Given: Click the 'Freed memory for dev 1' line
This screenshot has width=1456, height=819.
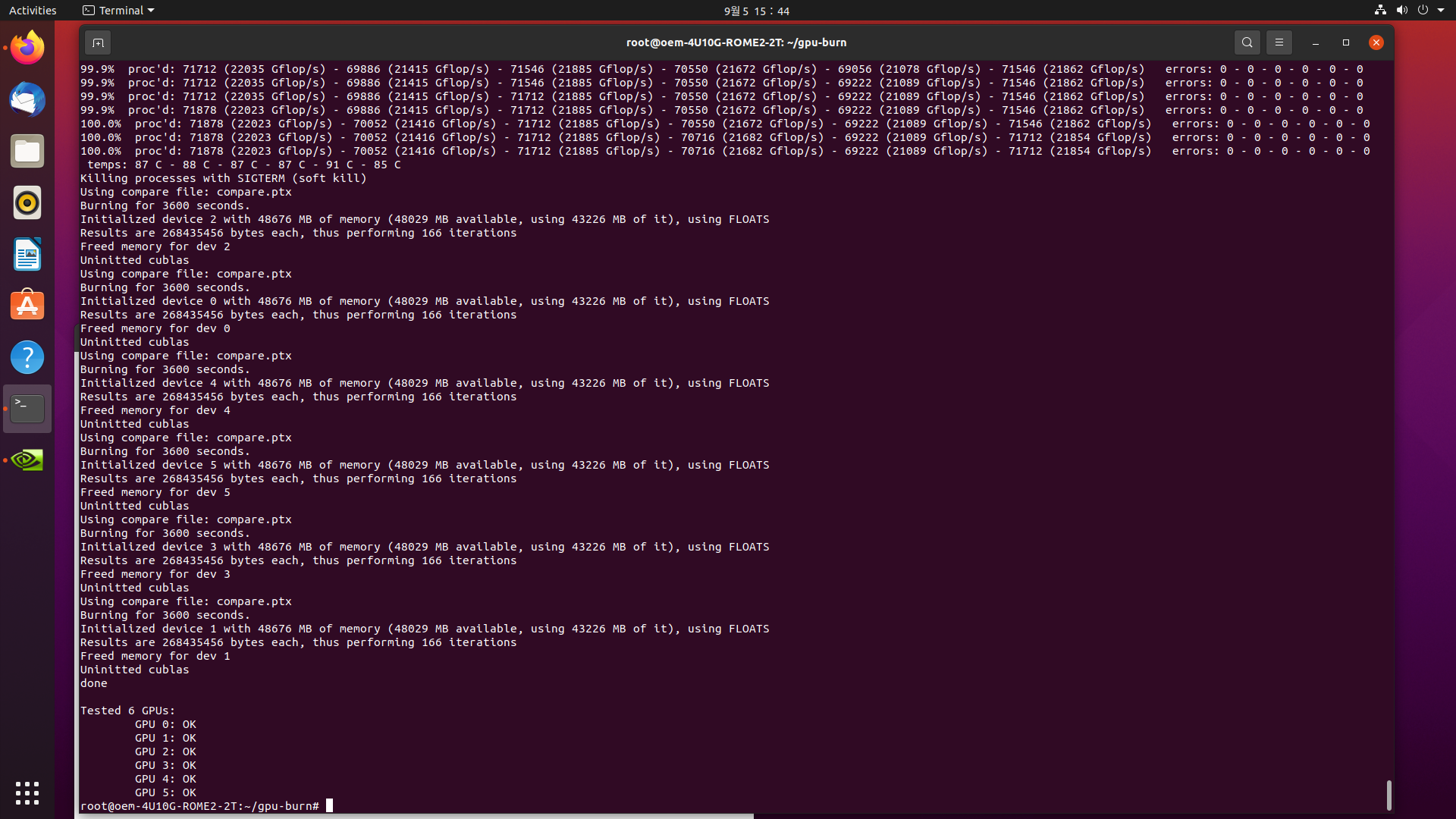Looking at the screenshot, I should [x=155, y=656].
